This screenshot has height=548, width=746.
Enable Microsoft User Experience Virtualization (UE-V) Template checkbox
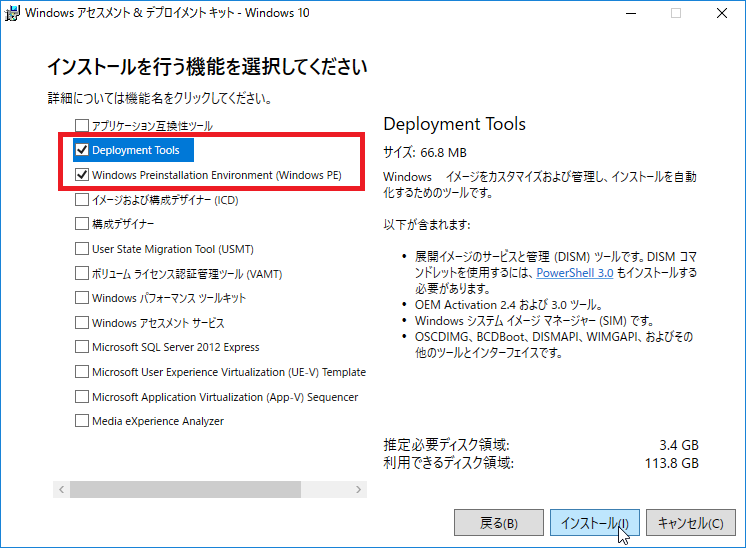coord(82,372)
